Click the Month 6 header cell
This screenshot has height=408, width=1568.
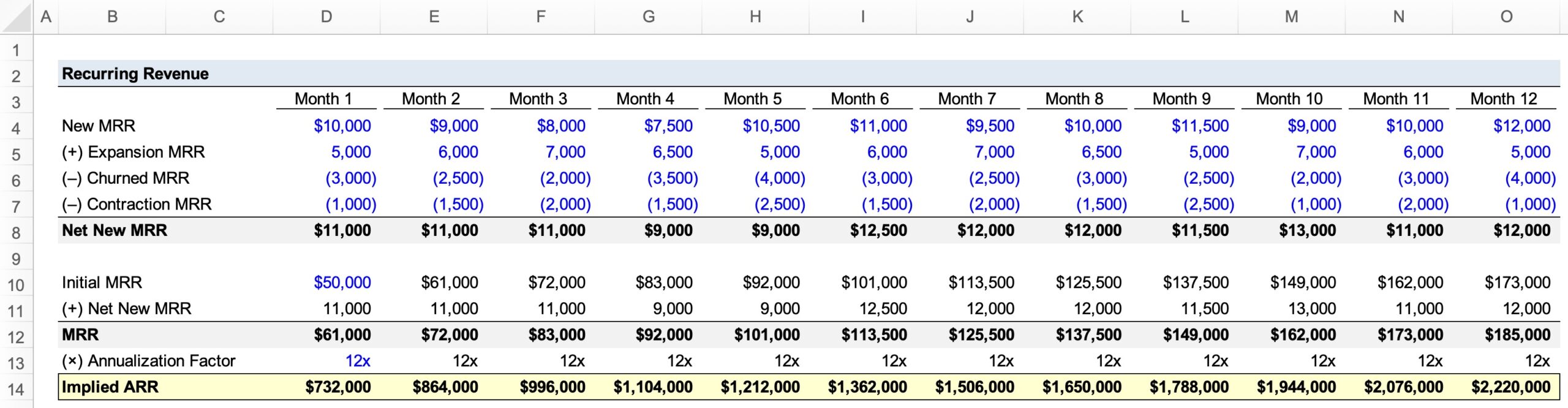(x=862, y=99)
